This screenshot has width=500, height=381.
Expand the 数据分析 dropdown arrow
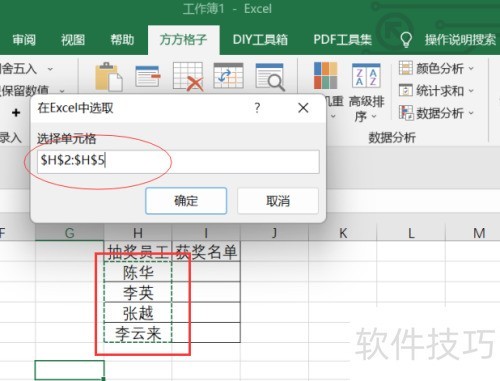coord(471,113)
